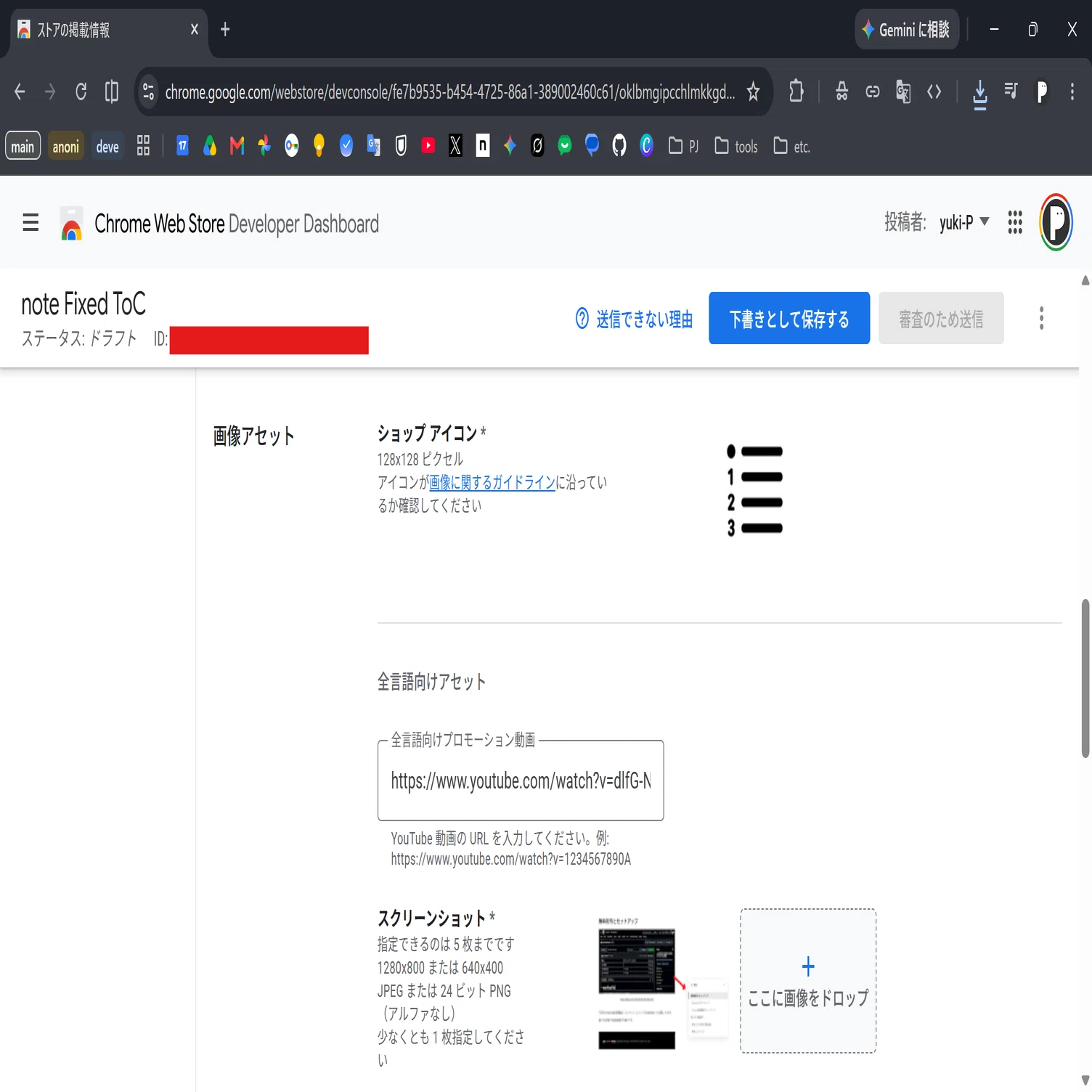The width and height of the screenshot is (1092, 1092).
Task: Open Chrome downloads
Action: [x=979, y=93]
